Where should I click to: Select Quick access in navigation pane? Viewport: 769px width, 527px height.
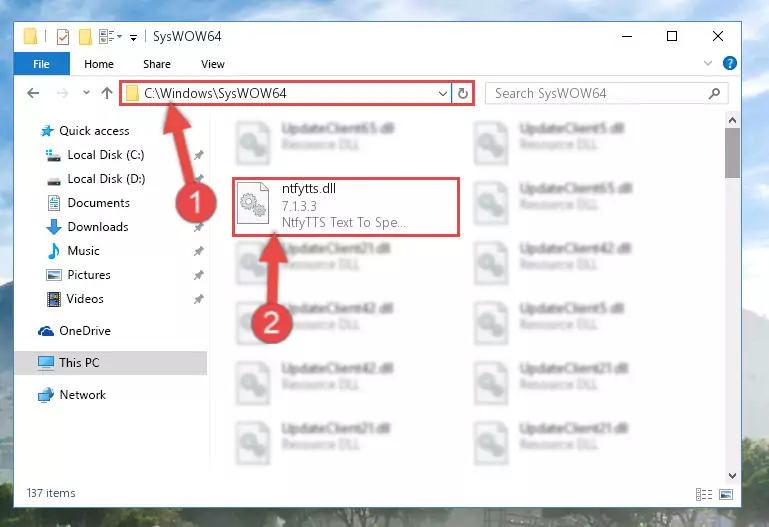click(94, 131)
